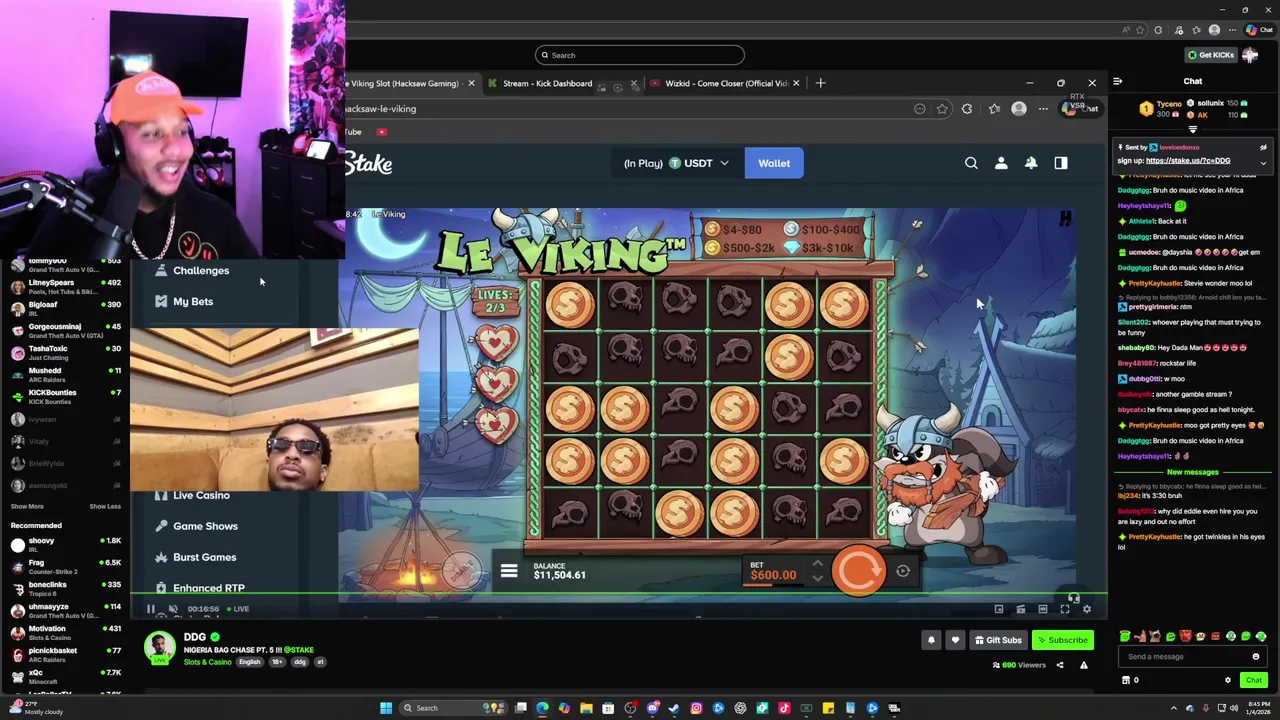Click the autoplay icon beside spin button
1280x720 pixels.
point(903,571)
